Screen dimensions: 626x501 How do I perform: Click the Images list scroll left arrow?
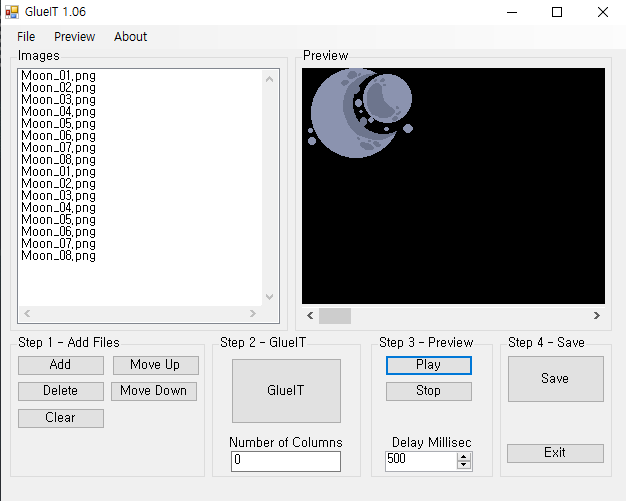27,314
